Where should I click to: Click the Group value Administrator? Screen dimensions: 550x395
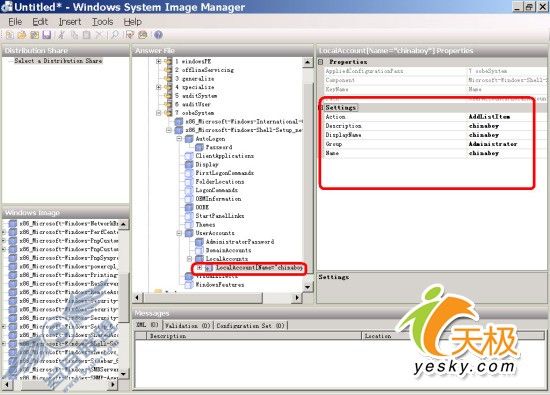493,144
